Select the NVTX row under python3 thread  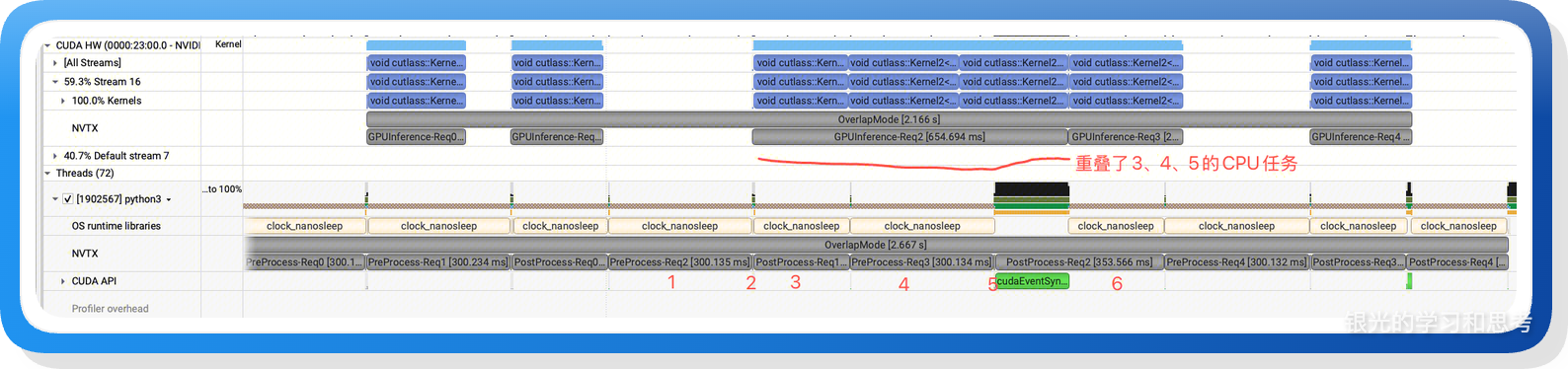tap(85, 254)
